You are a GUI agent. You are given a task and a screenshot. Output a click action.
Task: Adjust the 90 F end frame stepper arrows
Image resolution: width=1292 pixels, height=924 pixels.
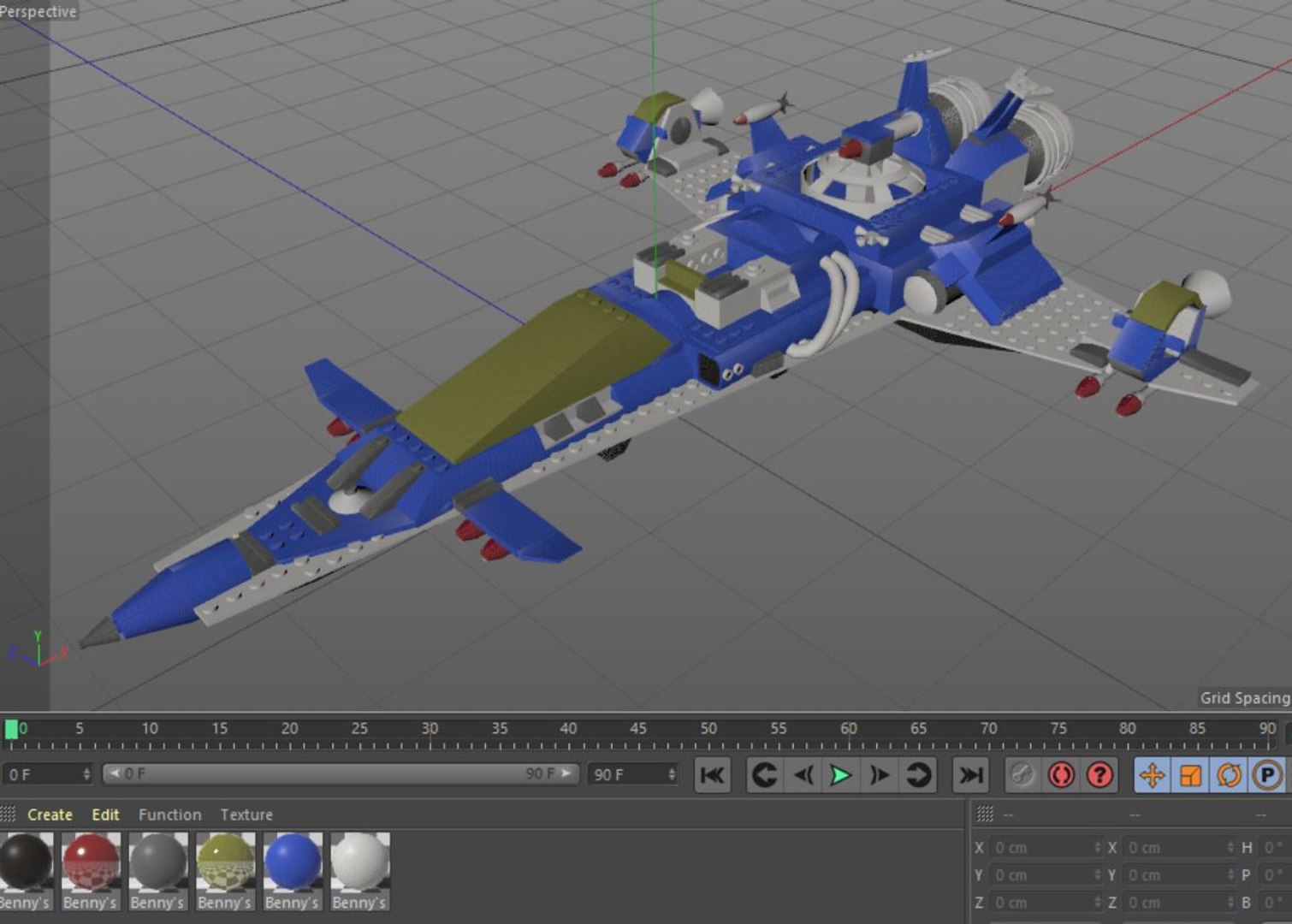(x=672, y=774)
